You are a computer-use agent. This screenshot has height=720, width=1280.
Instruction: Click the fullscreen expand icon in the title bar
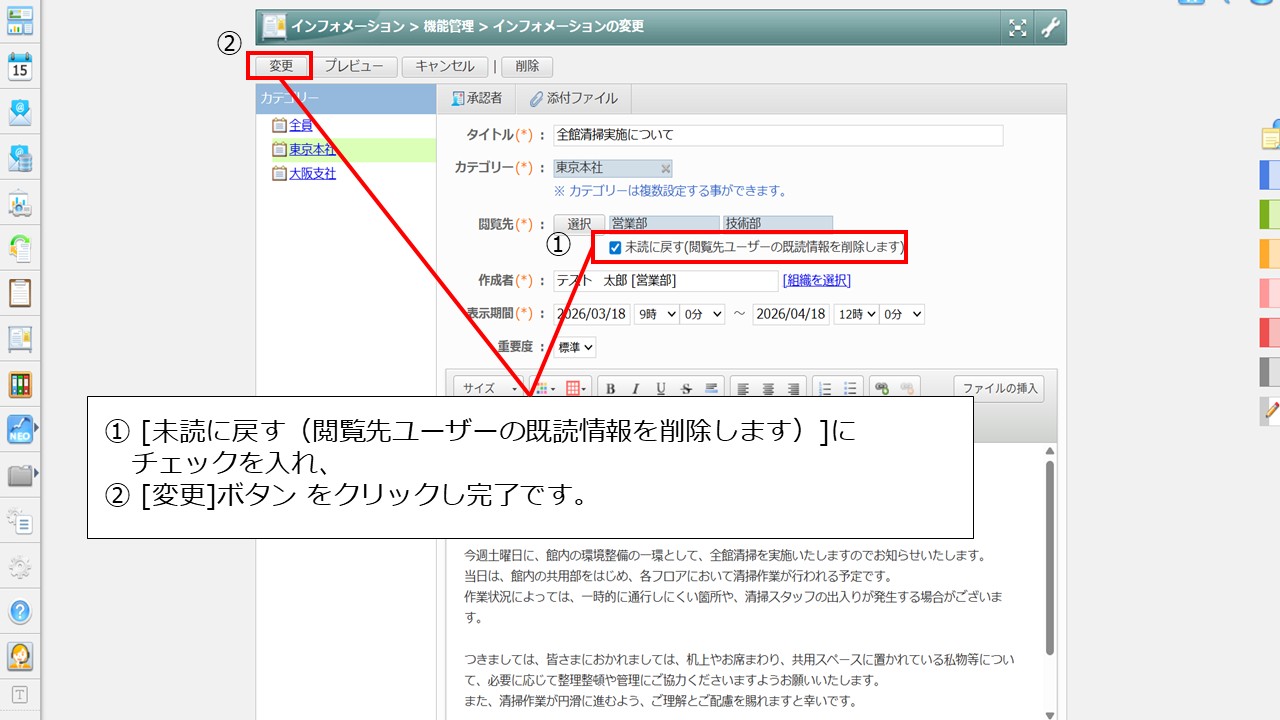pos(1017,28)
